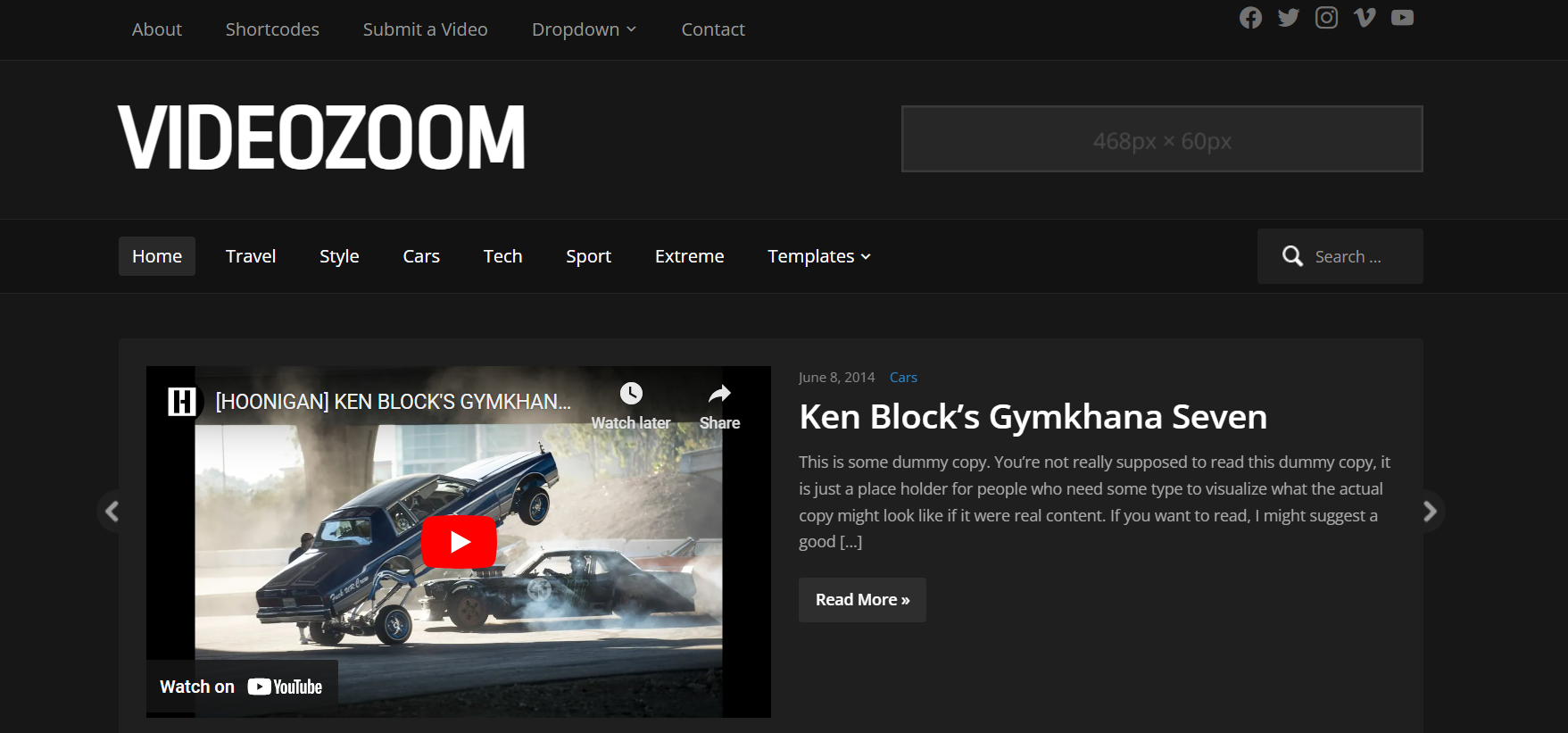Click the VIDEOZOOM site logo

(x=322, y=137)
